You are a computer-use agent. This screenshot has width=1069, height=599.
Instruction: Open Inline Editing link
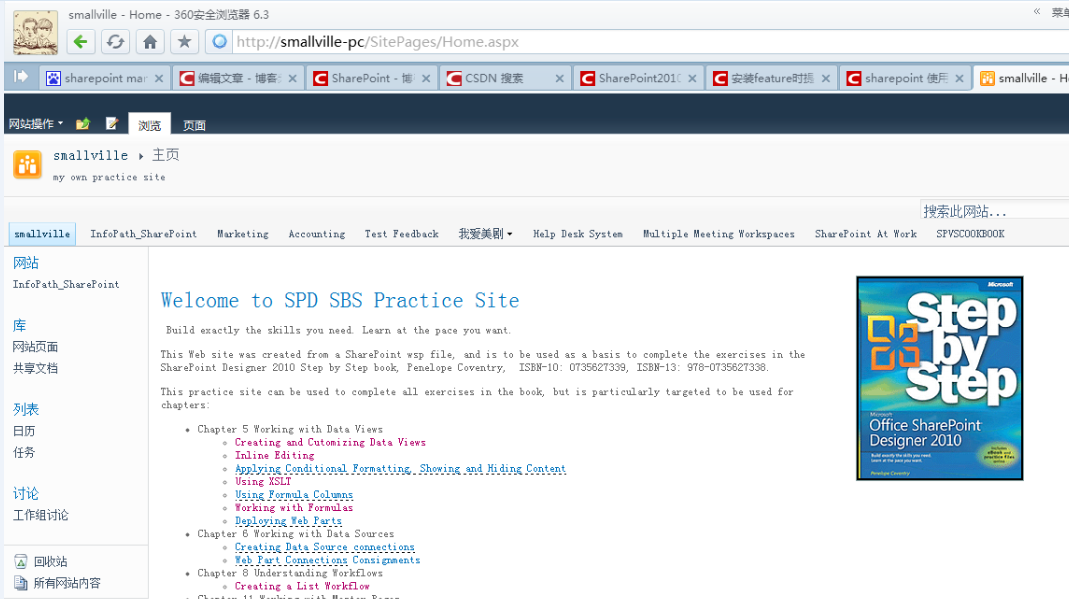pos(275,455)
